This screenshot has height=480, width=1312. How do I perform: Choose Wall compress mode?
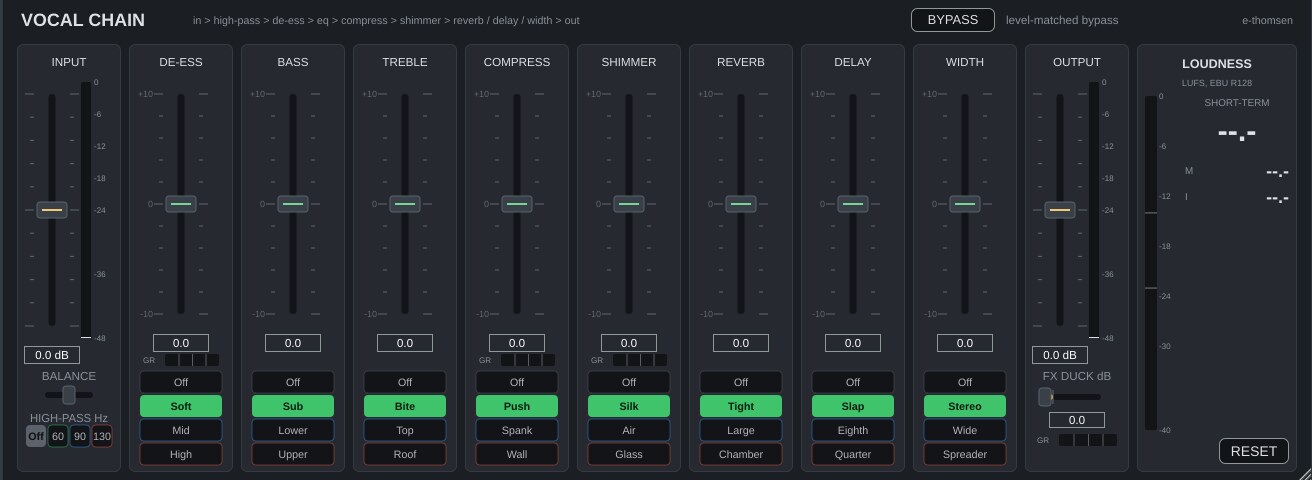(x=517, y=454)
